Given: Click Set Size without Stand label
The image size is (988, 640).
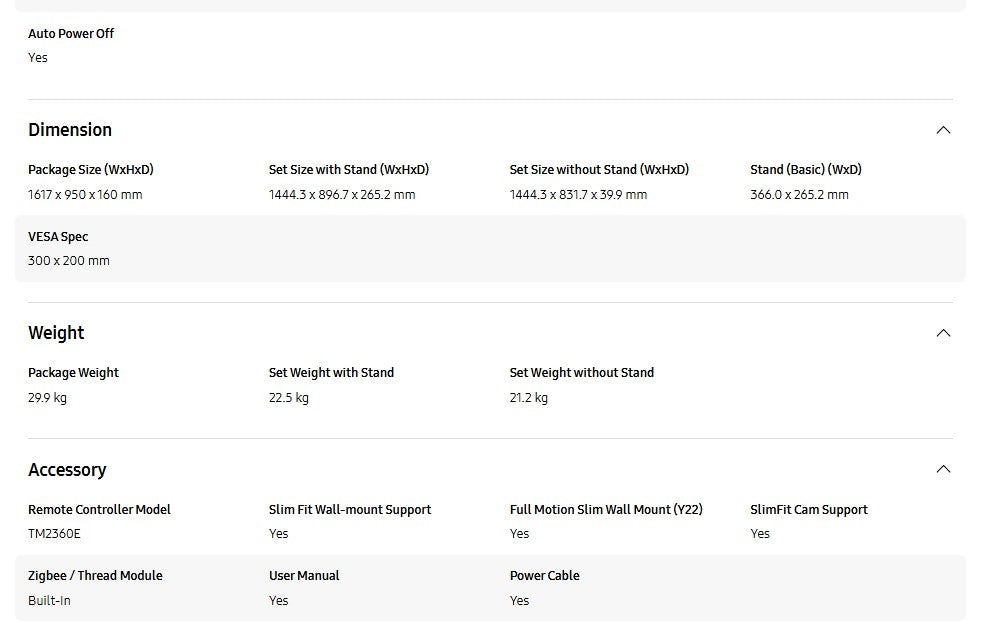Looking at the screenshot, I should (599, 170).
